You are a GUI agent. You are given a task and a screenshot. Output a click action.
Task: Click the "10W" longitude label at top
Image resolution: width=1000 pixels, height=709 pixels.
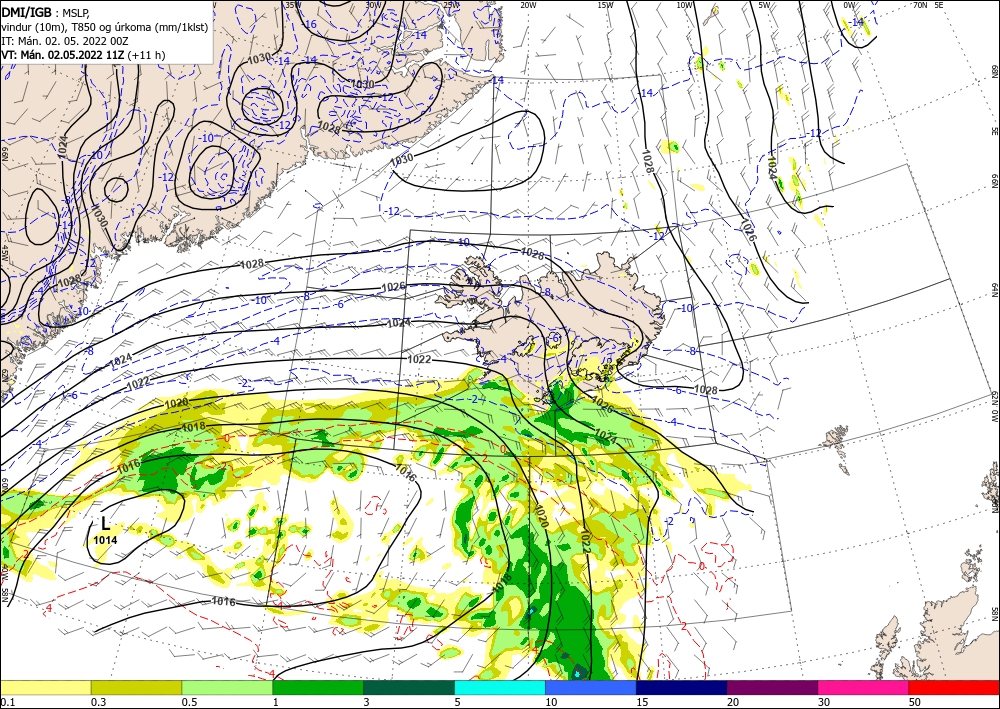pos(684,5)
